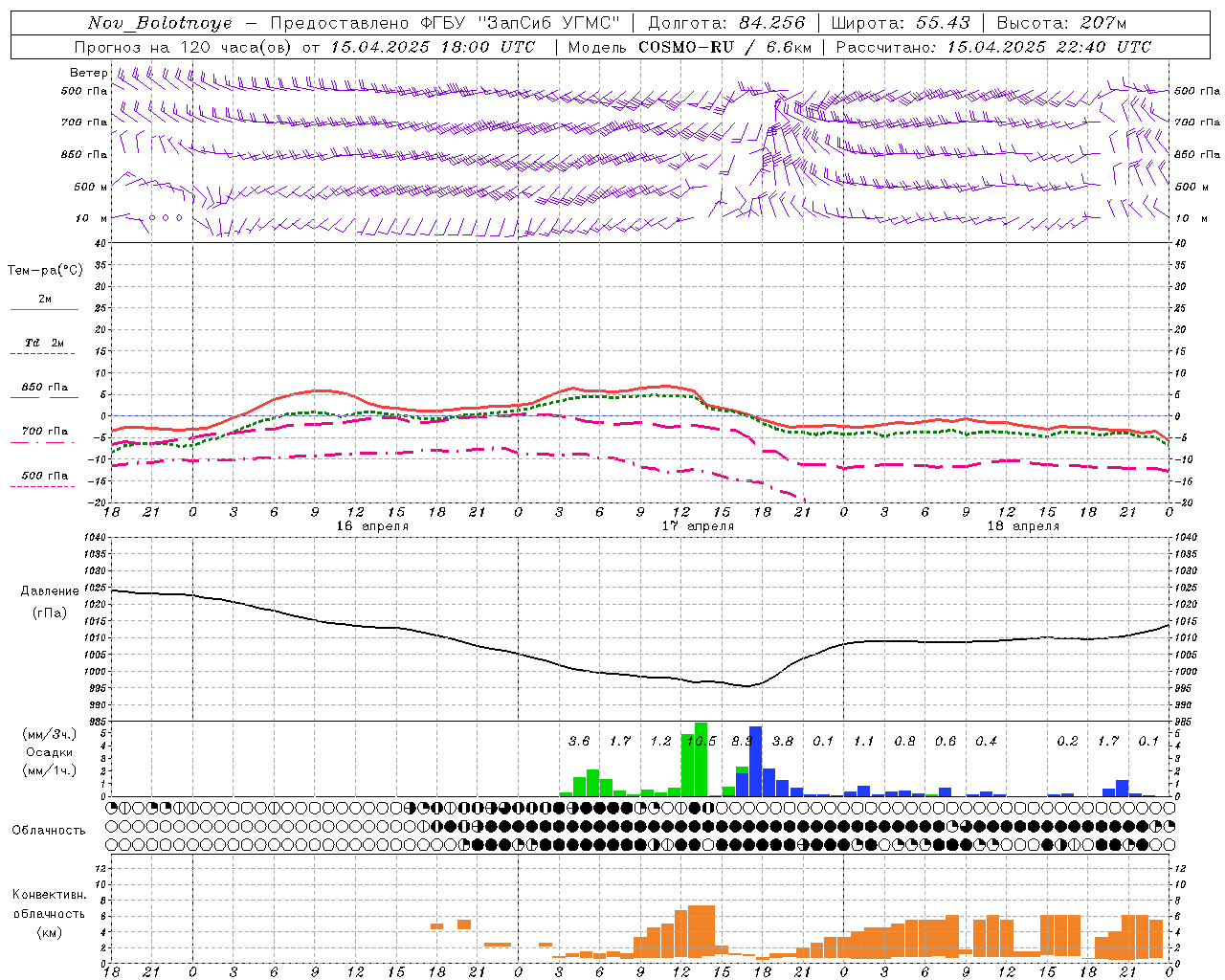The height and width of the screenshot is (980, 1225).
Task: Click the "Модель COSMO-RU / 6.6км" text
Action: tap(690, 47)
